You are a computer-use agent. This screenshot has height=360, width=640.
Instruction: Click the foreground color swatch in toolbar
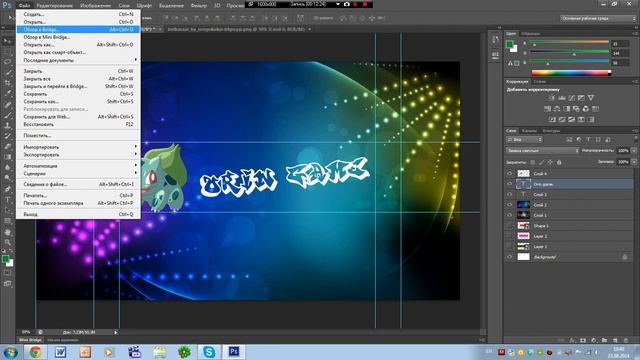[5, 259]
